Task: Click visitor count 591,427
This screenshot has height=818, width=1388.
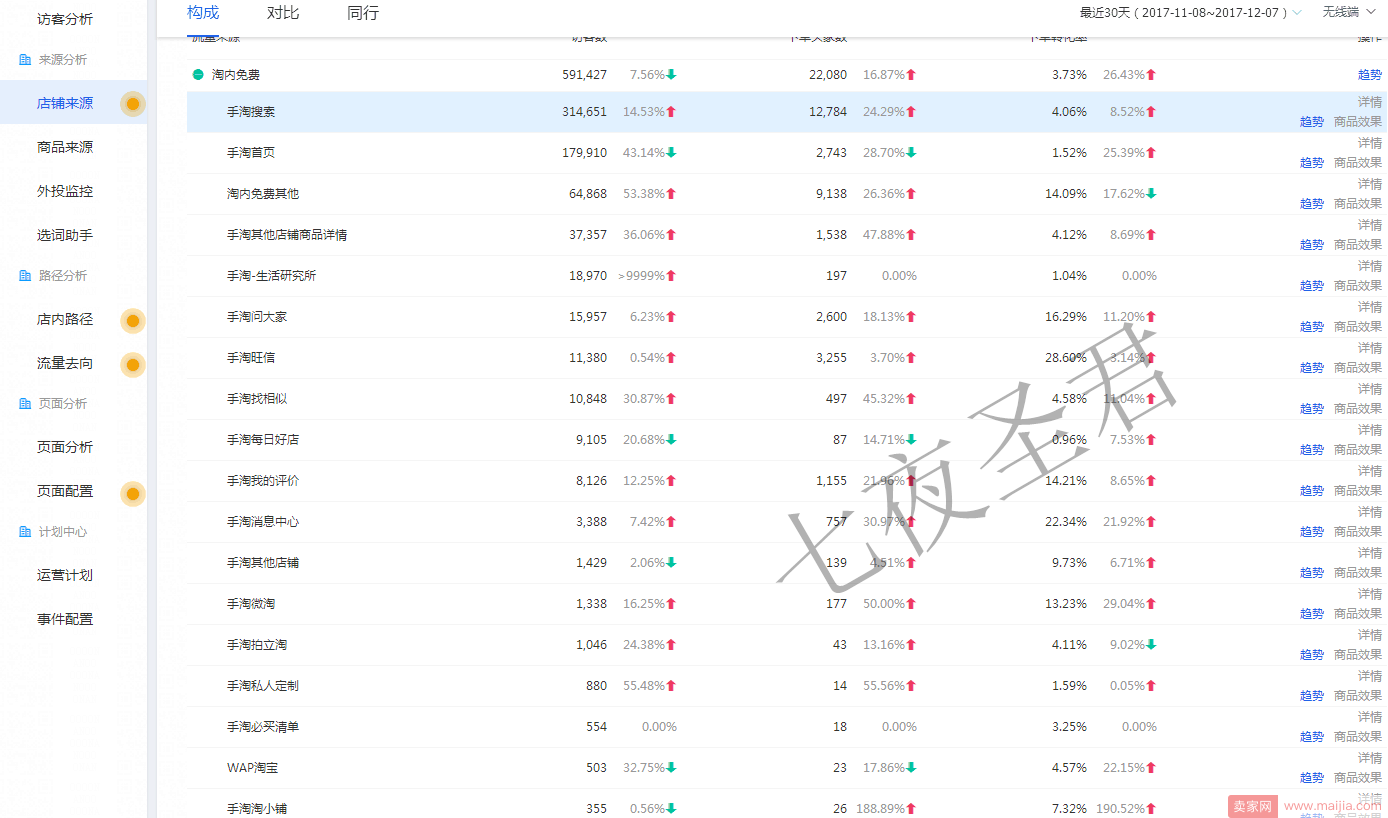Action: point(584,75)
